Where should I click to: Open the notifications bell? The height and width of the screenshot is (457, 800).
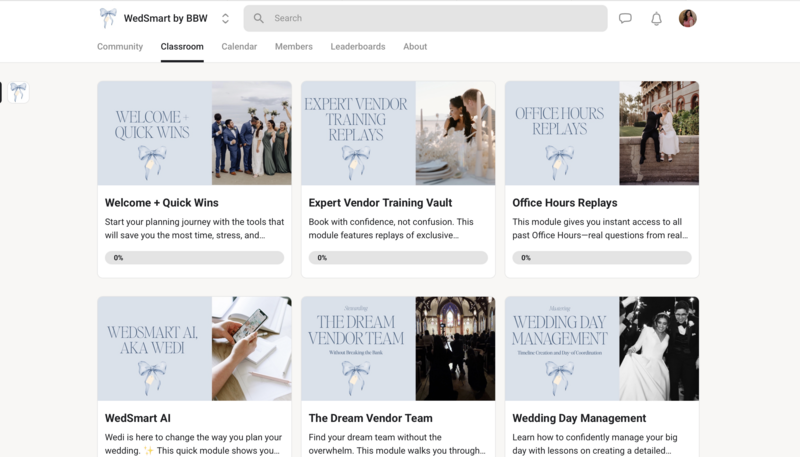[x=657, y=18]
